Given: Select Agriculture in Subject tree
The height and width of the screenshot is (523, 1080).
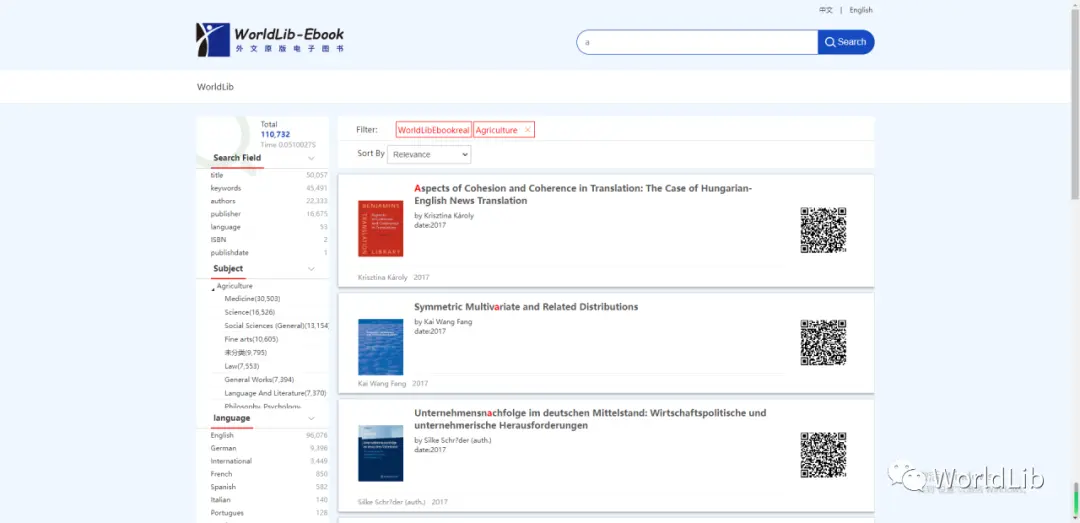Looking at the screenshot, I should [x=235, y=285].
